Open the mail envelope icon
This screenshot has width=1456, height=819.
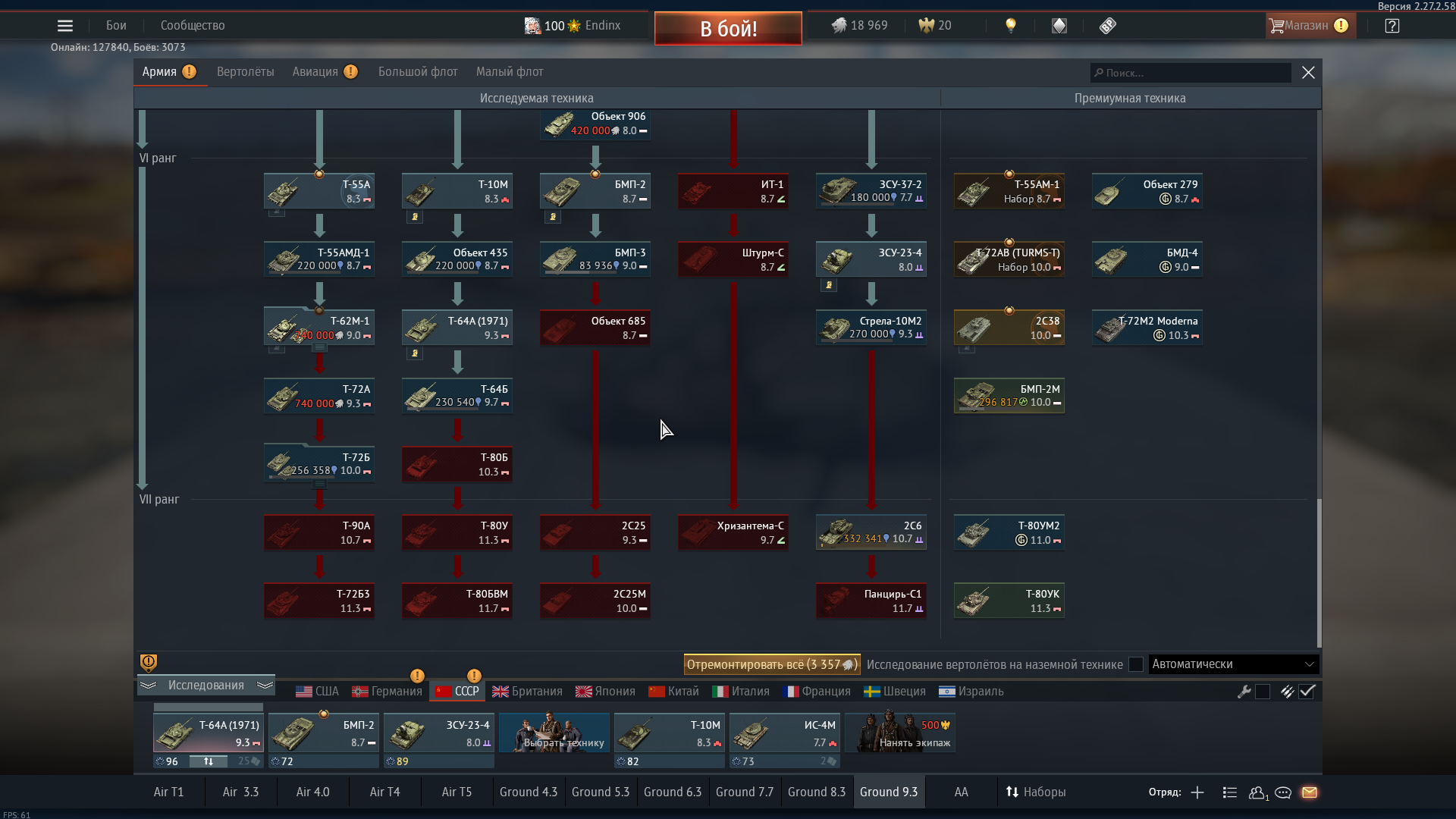click(x=1310, y=792)
